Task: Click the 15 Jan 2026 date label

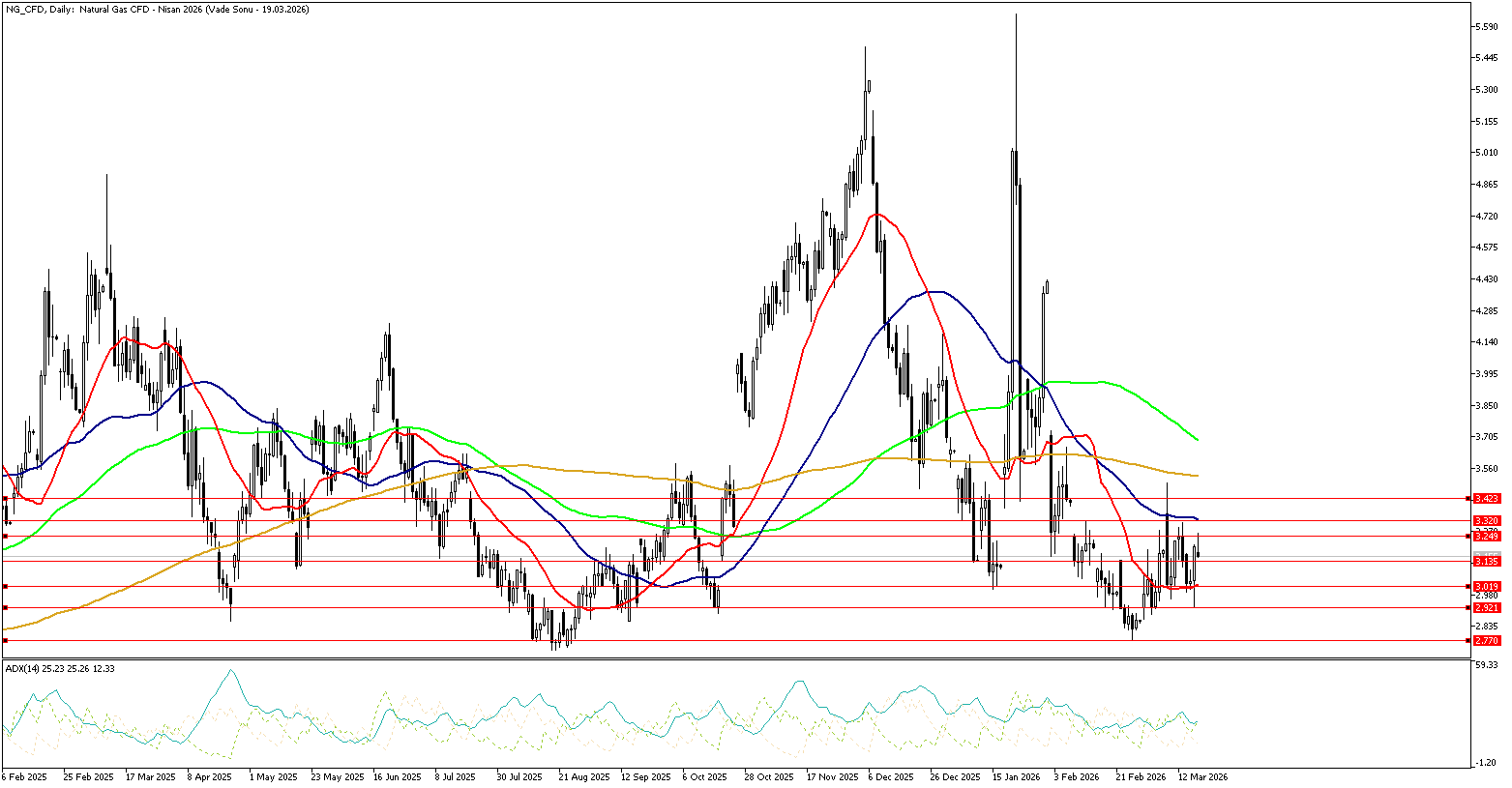Action: click(x=1015, y=776)
